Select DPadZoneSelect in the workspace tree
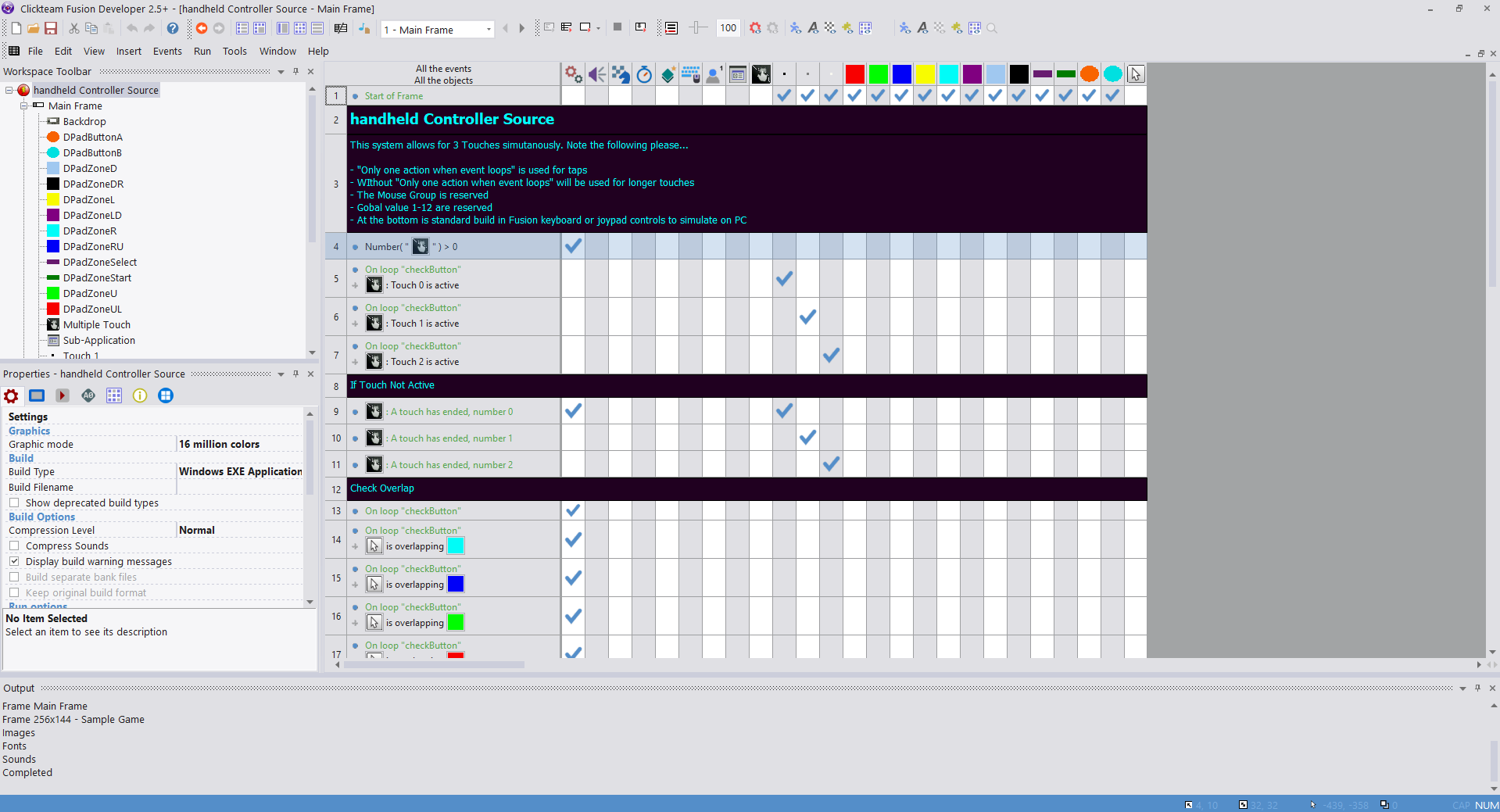1500x812 pixels. coord(99,262)
